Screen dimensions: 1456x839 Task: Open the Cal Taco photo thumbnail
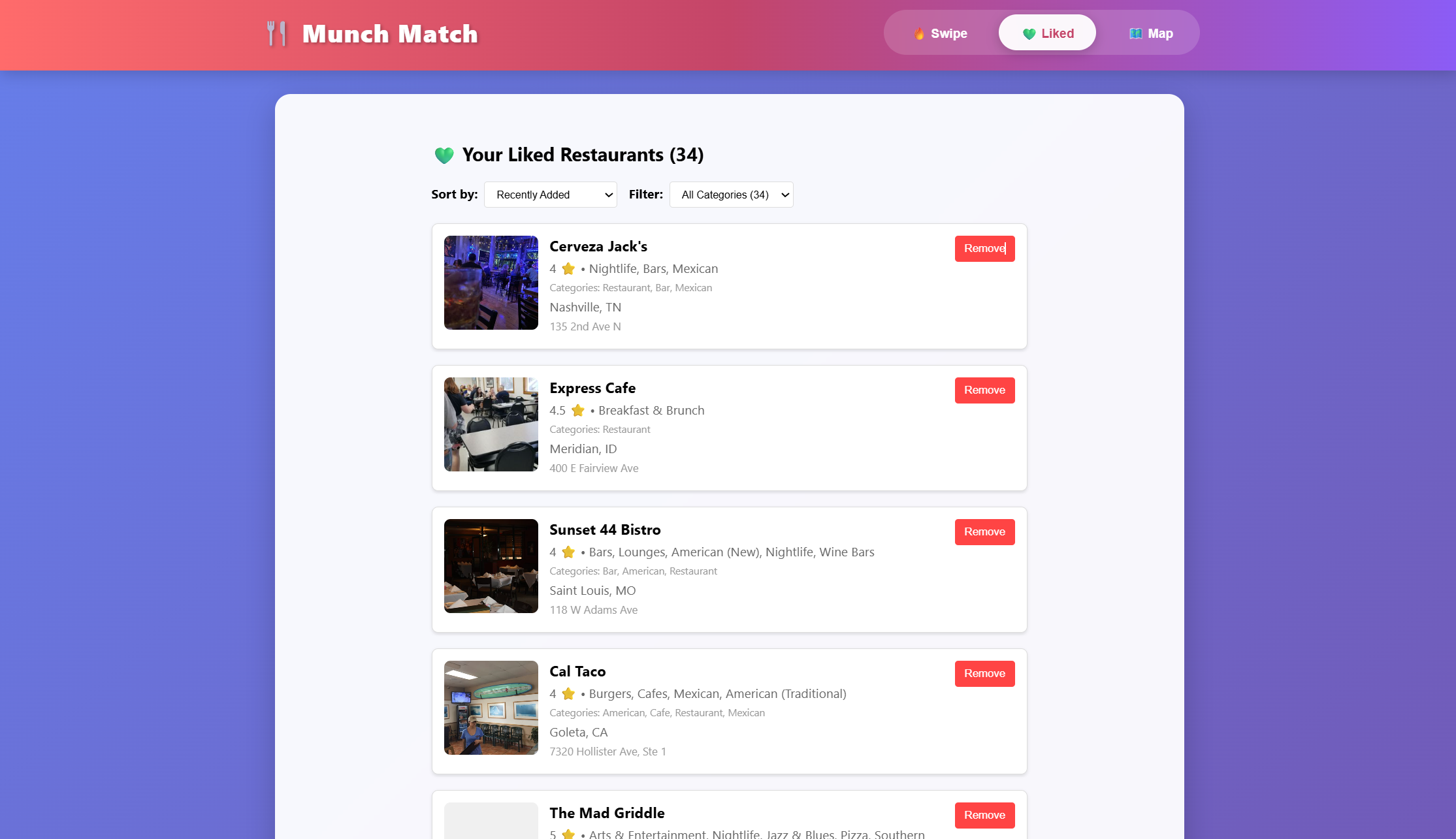click(491, 708)
